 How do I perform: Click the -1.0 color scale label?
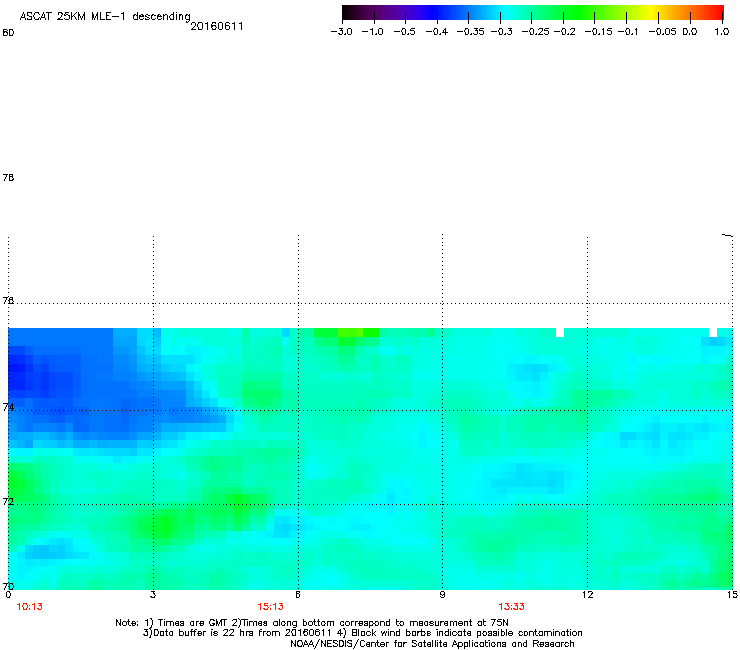tap(372, 32)
